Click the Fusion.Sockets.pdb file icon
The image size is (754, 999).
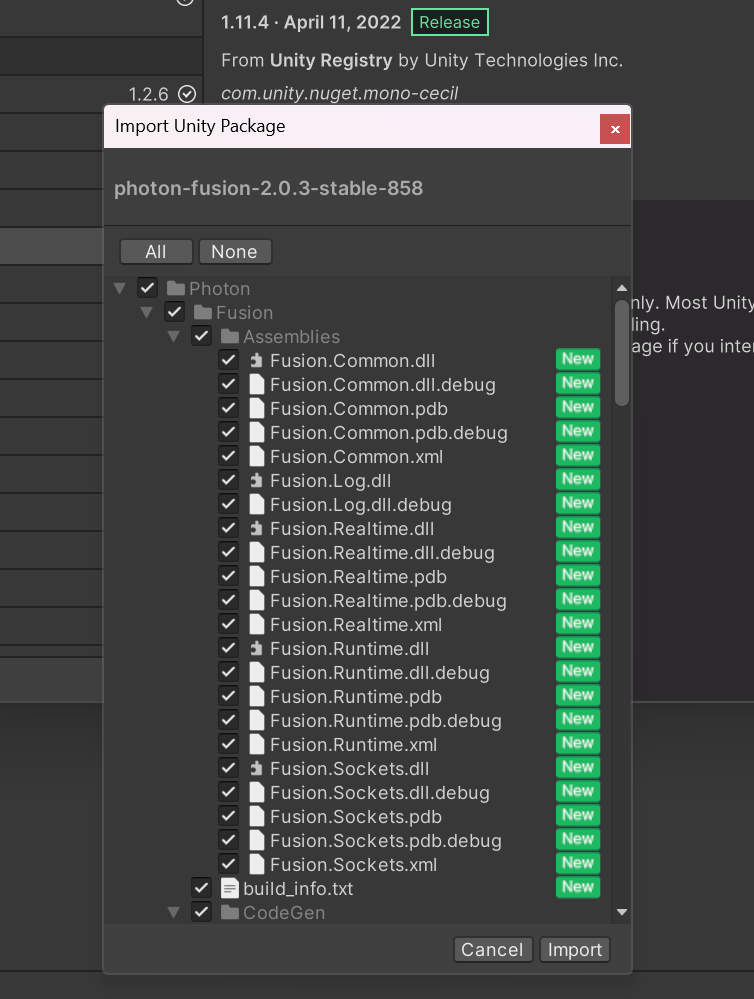pos(256,816)
